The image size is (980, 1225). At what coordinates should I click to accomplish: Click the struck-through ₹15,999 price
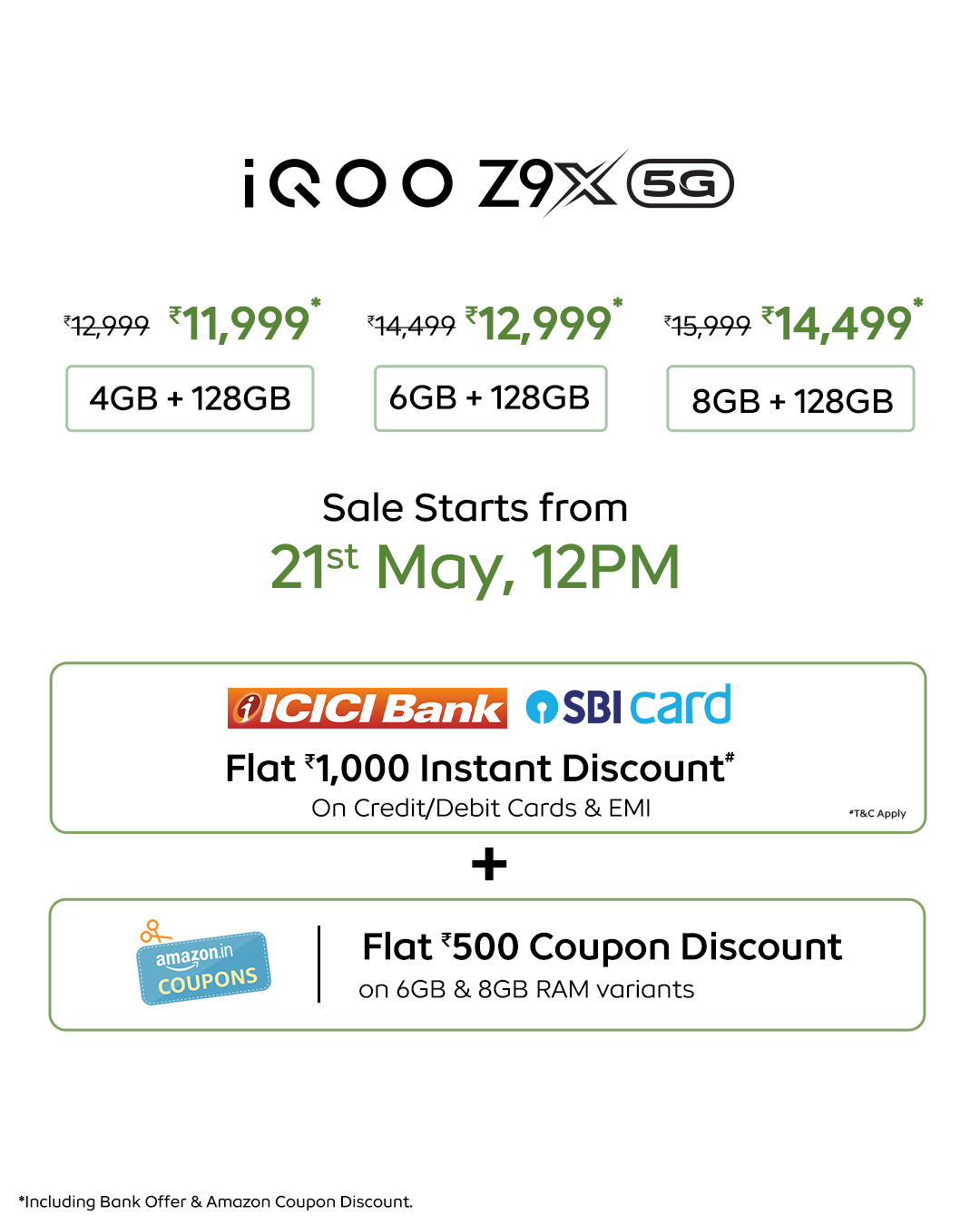708,325
